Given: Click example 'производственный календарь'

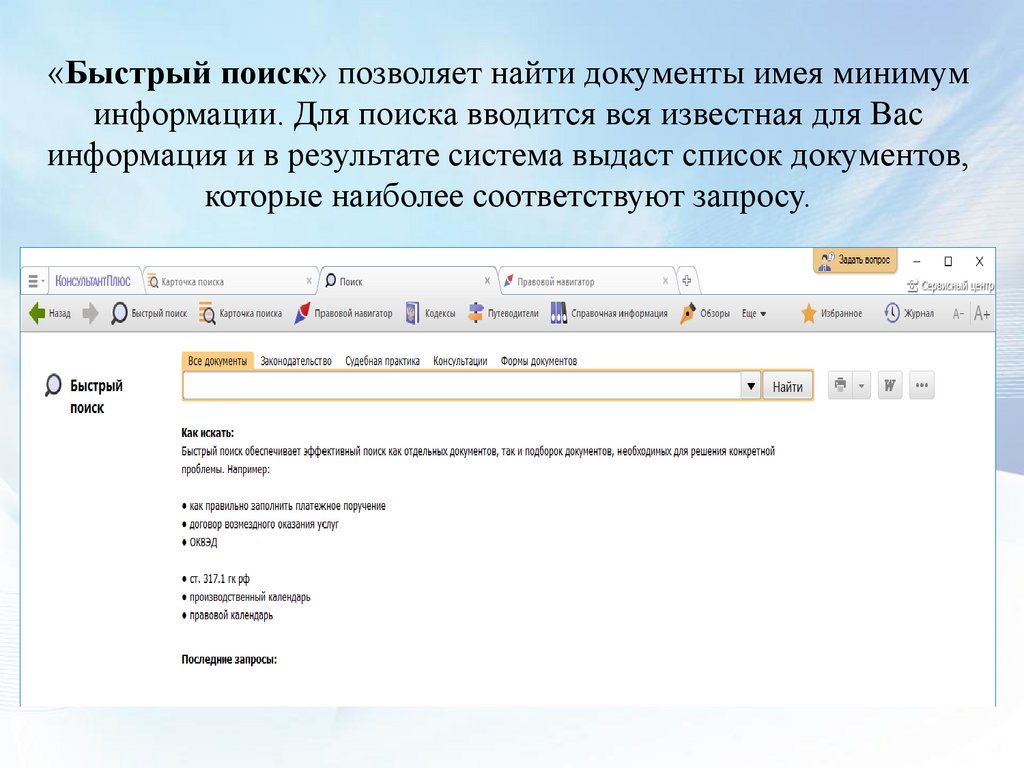Looking at the screenshot, I should tap(250, 597).
